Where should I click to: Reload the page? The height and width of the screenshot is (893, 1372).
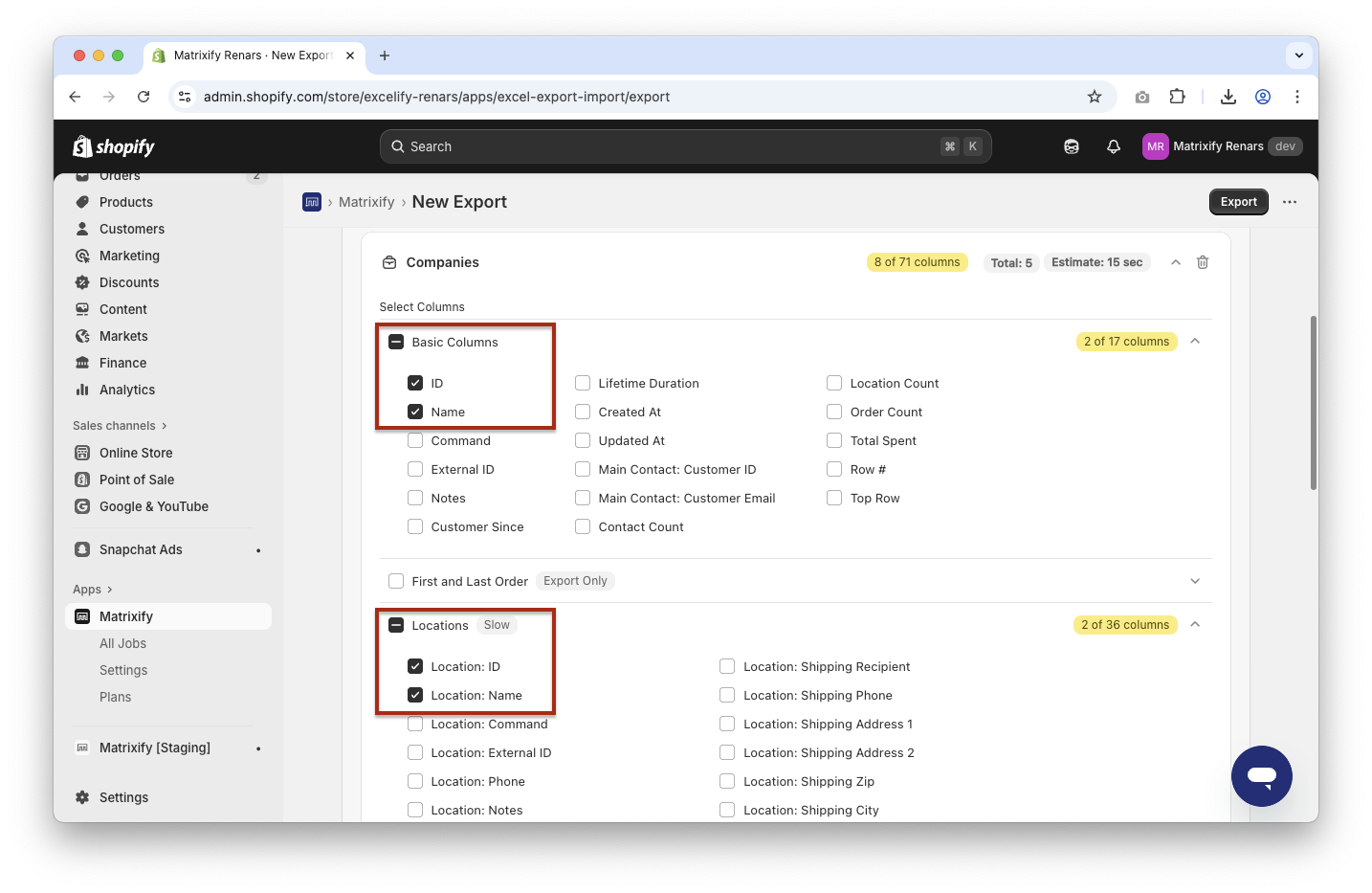tap(144, 97)
